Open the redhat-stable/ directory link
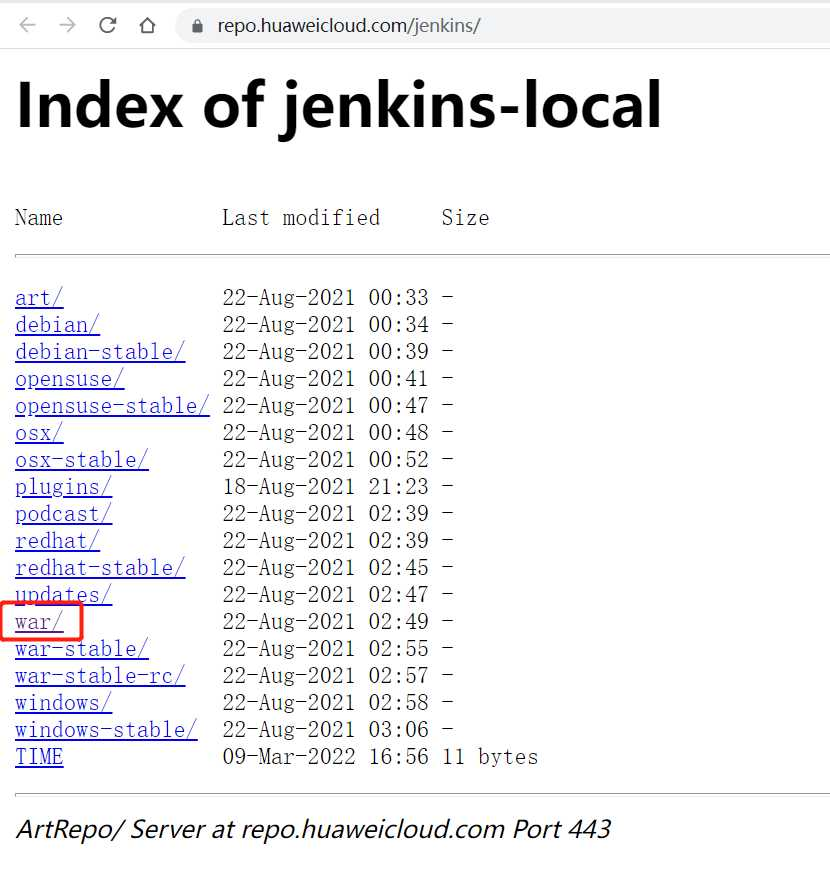The height and width of the screenshot is (885, 830). click(100, 568)
